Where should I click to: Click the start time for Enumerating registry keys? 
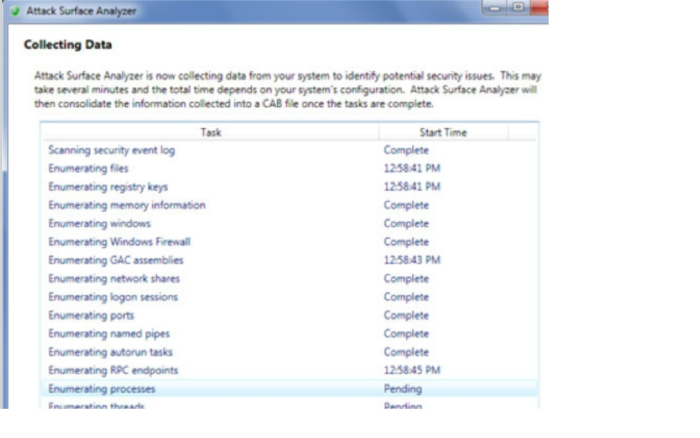[412, 187]
